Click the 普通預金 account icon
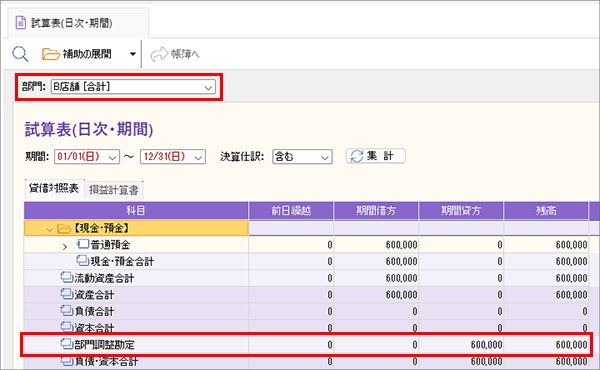This screenshot has height=370, width=600. [x=83, y=244]
